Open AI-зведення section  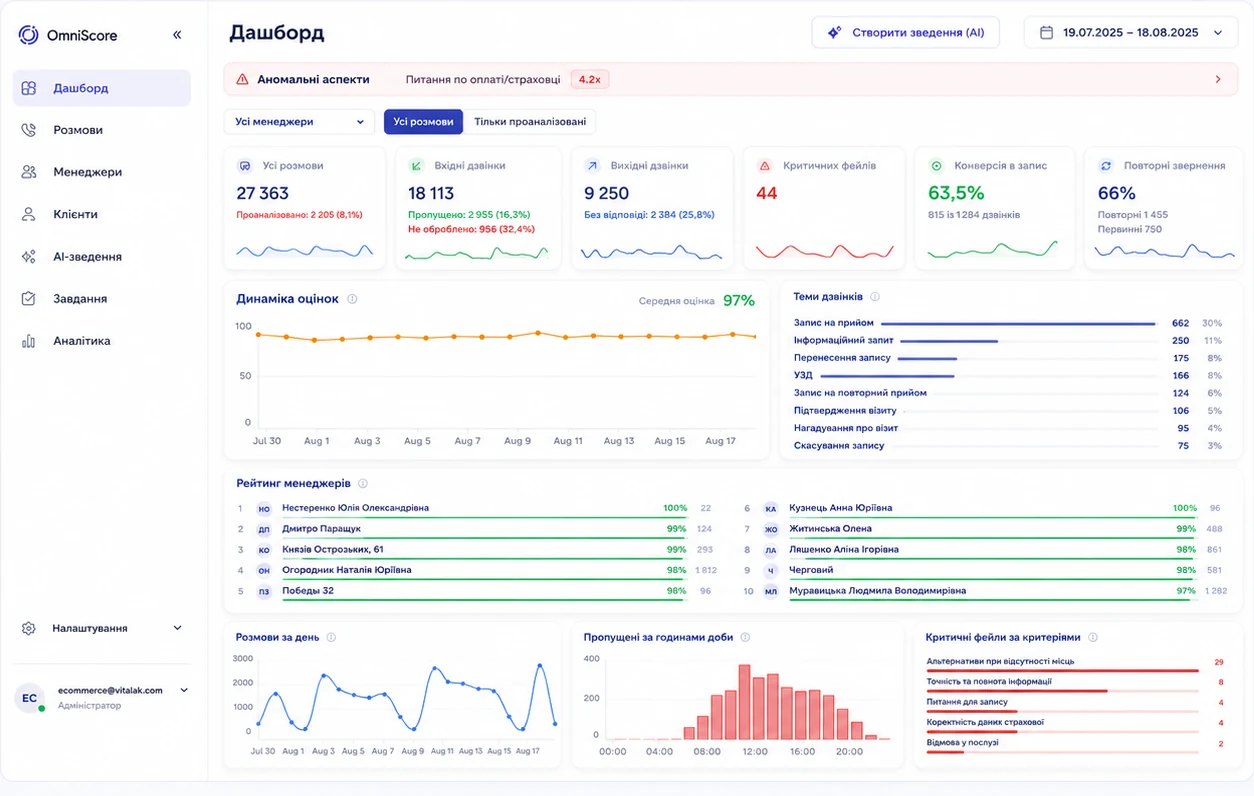(x=101, y=257)
